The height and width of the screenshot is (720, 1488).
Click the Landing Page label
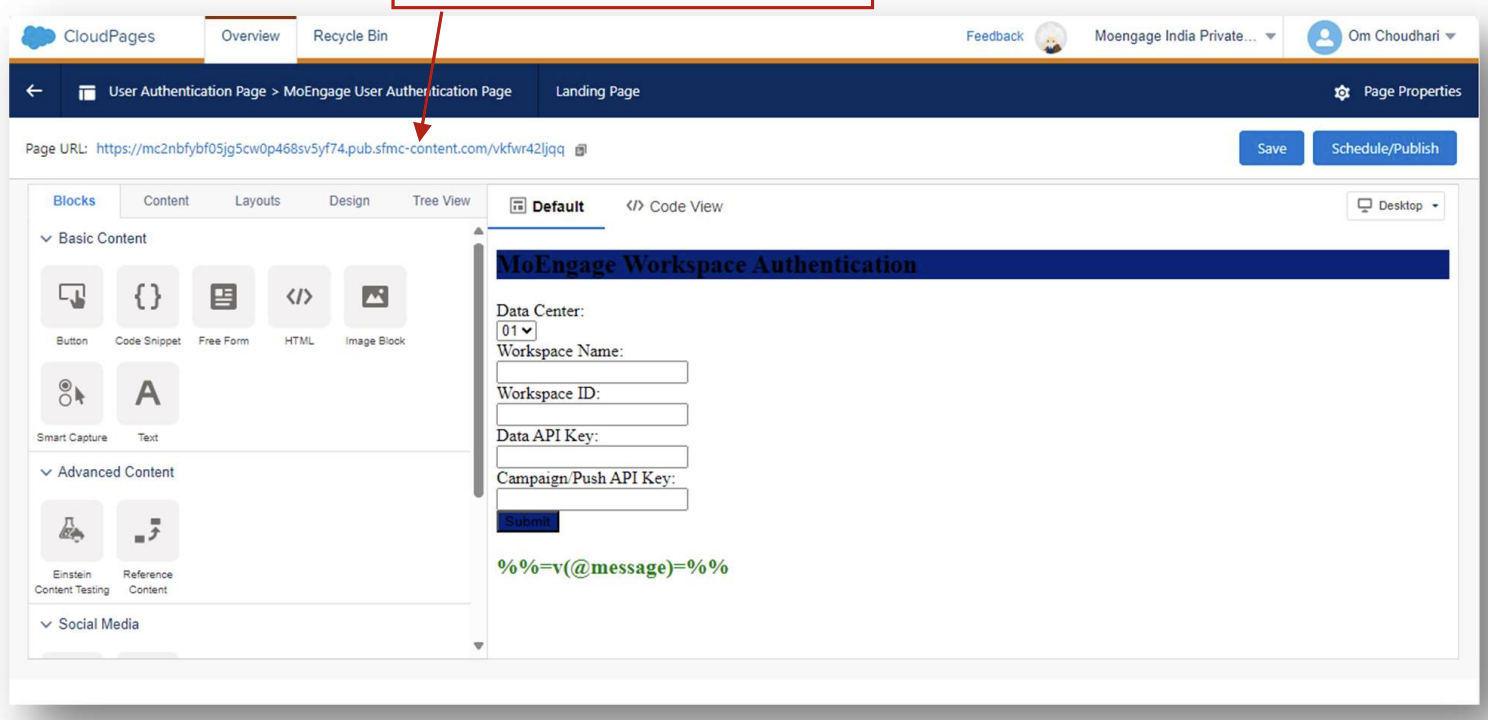597,91
